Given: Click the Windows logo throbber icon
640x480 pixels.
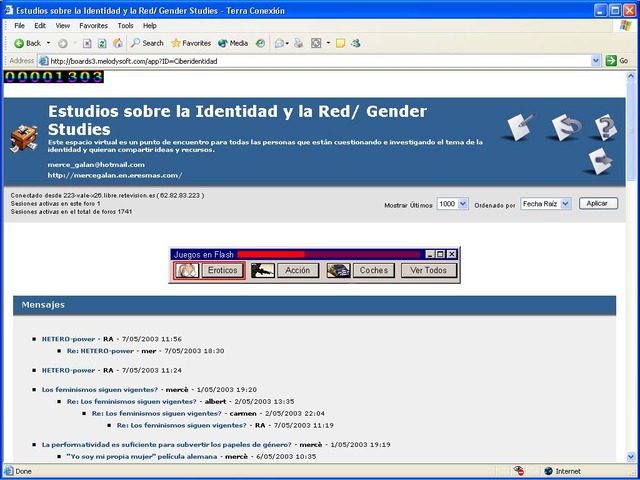Looking at the screenshot, I should (x=625, y=25).
